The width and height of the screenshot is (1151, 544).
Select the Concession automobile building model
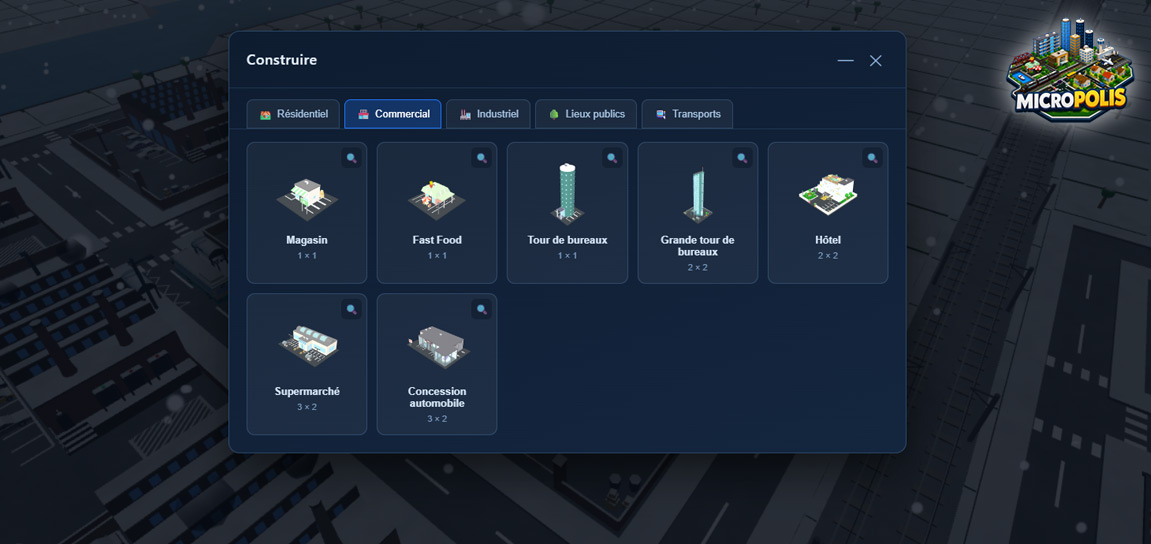coord(437,345)
